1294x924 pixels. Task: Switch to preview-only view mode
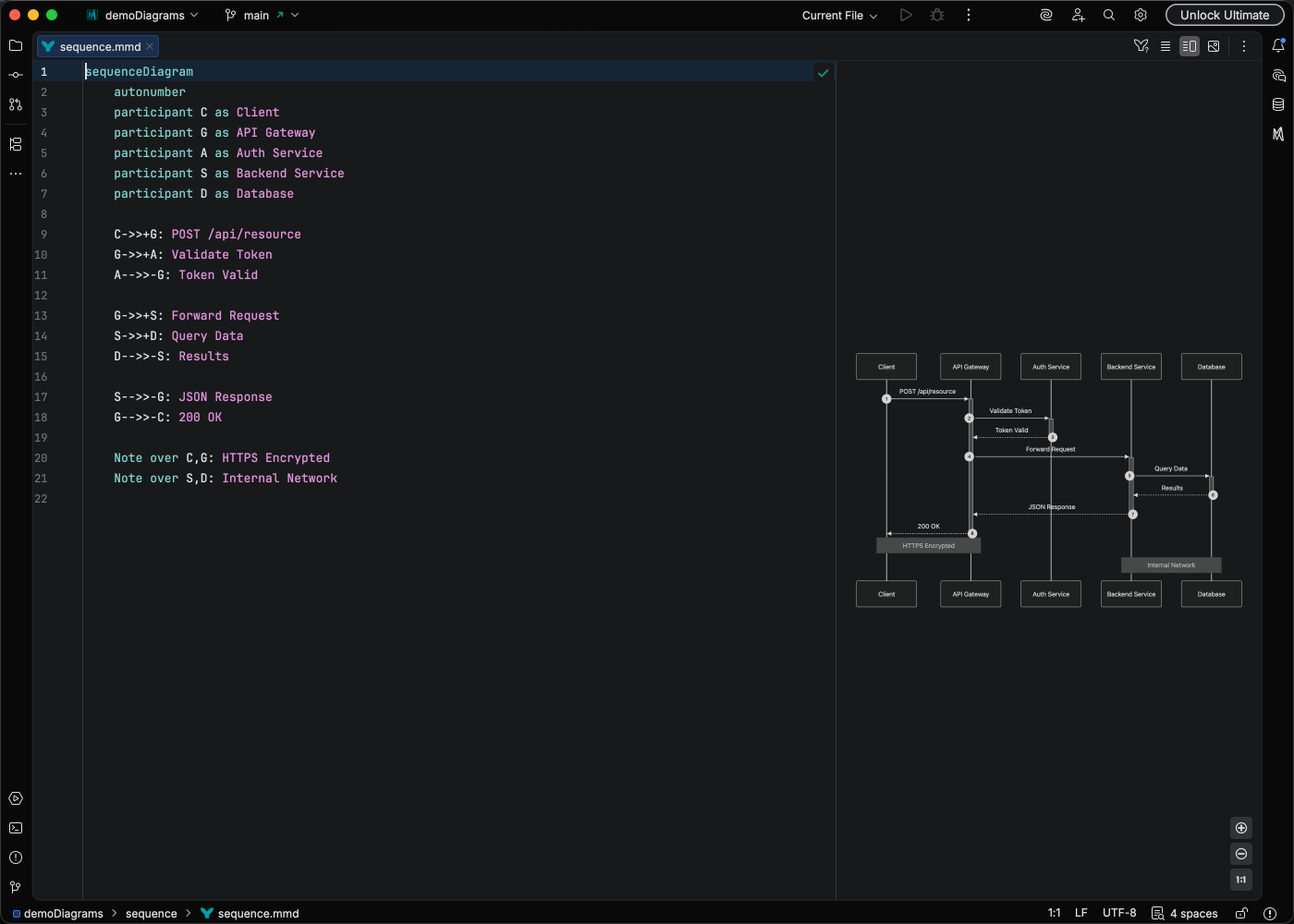coord(1214,46)
